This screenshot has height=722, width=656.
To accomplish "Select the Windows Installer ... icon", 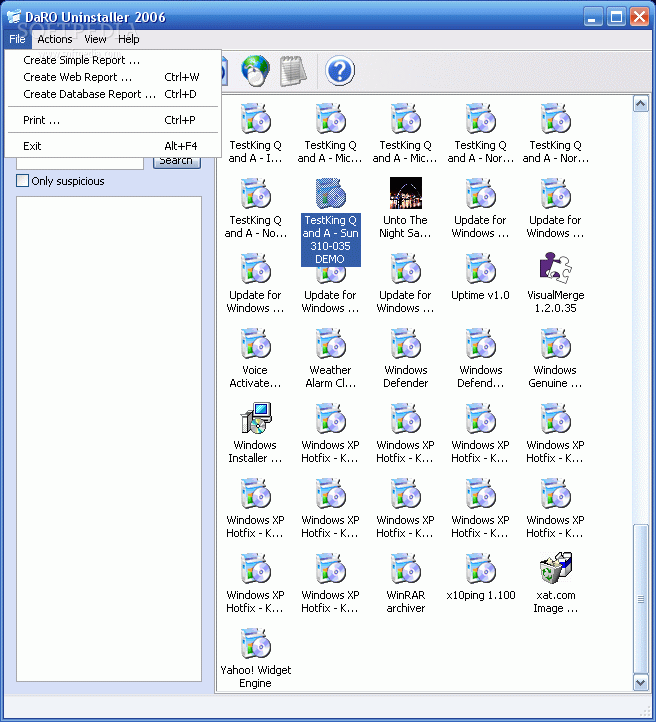I will click(255, 418).
